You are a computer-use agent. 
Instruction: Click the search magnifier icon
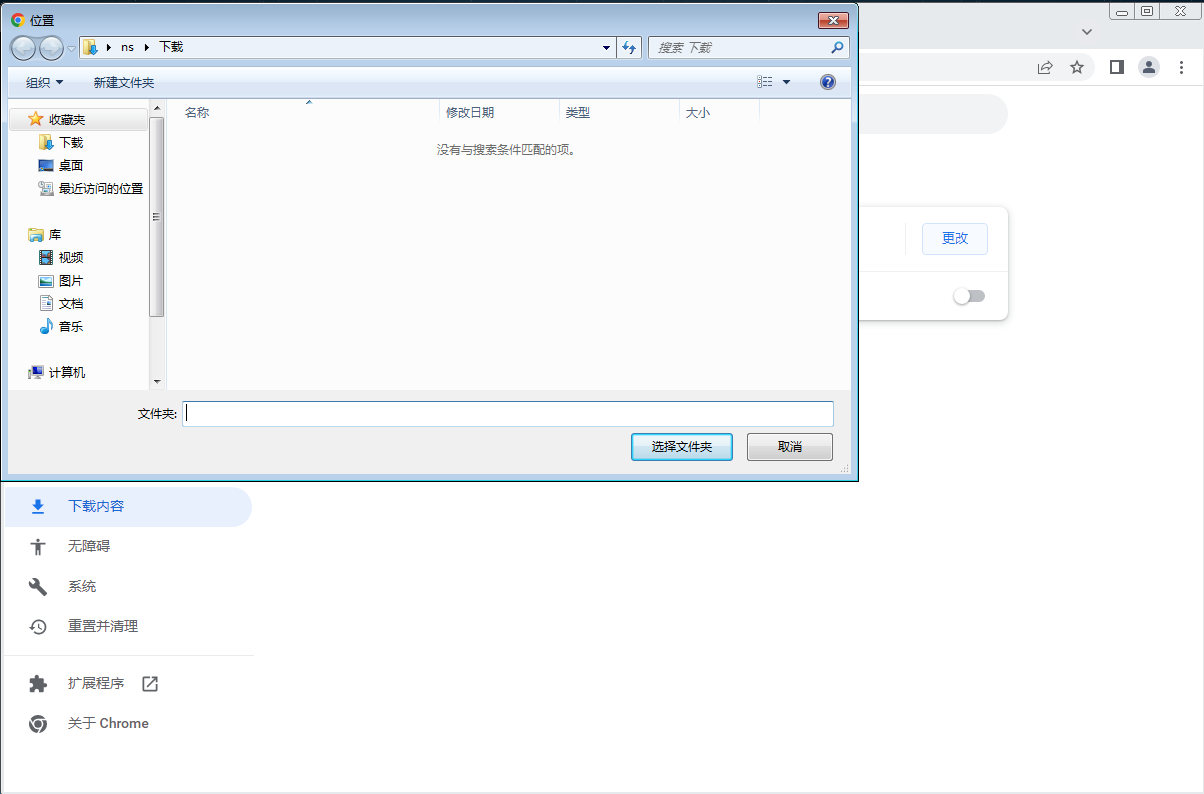pyautogui.click(x=838, y=47)
